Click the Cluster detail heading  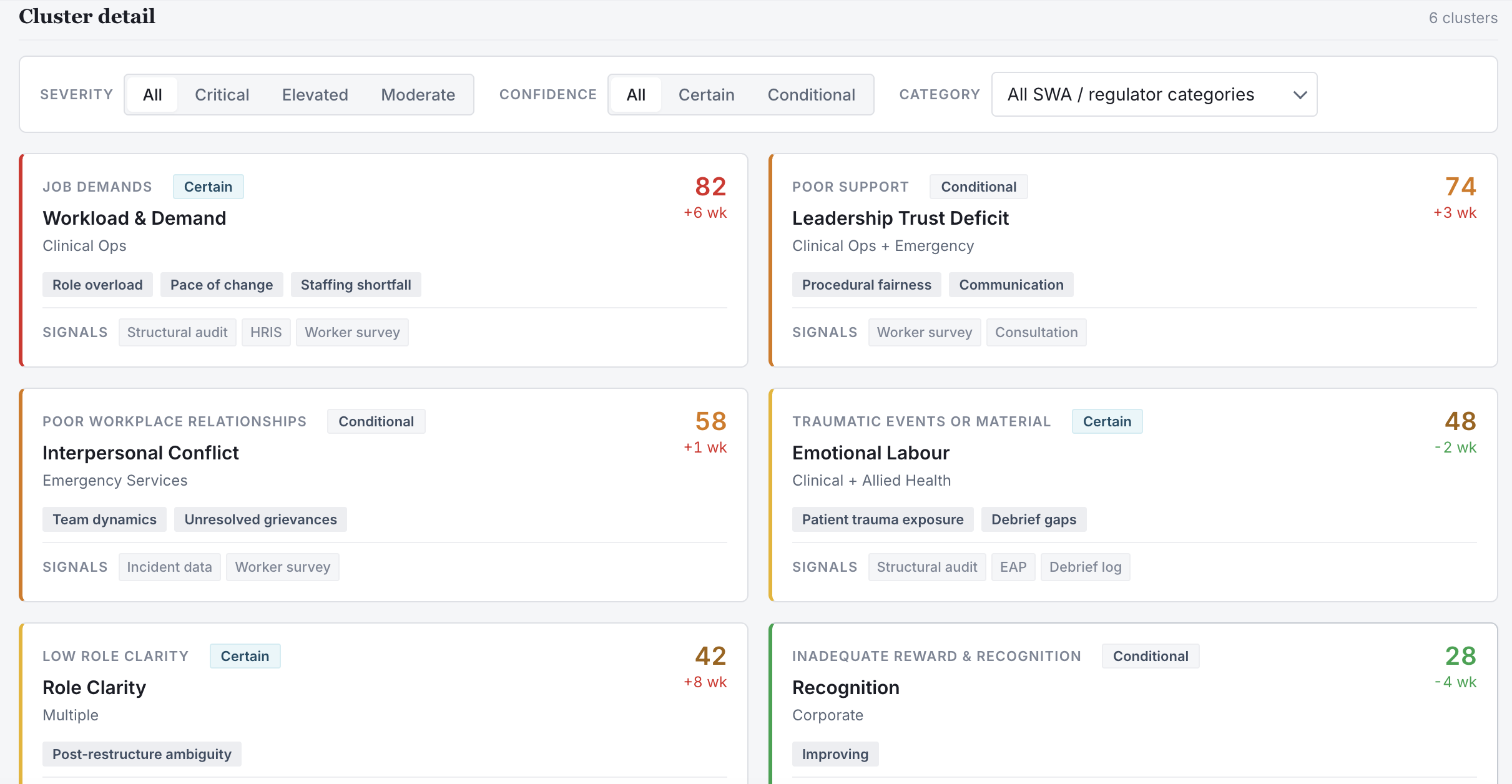click(x=87, y=16)
